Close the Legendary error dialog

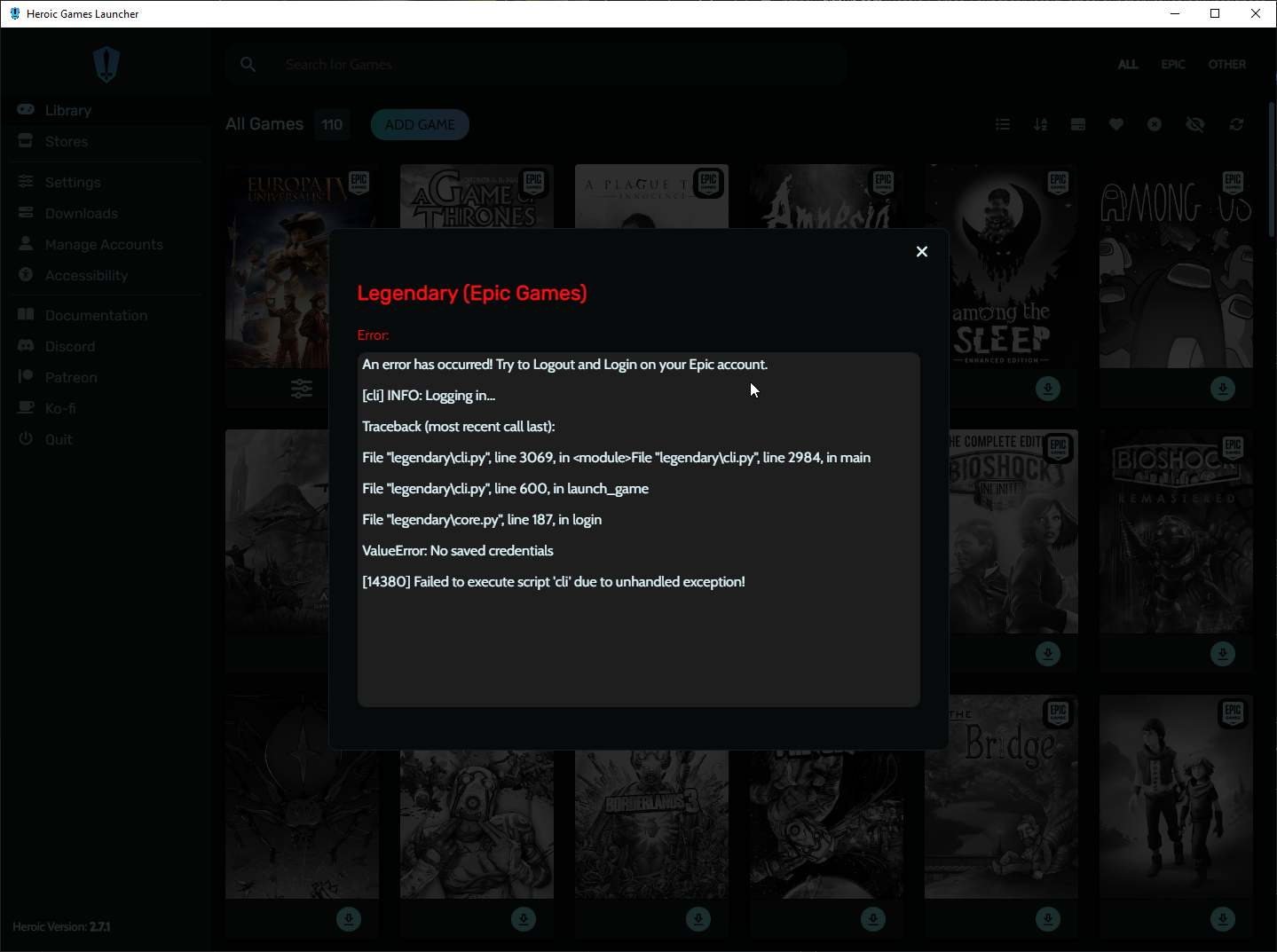[x=921, y=251]
